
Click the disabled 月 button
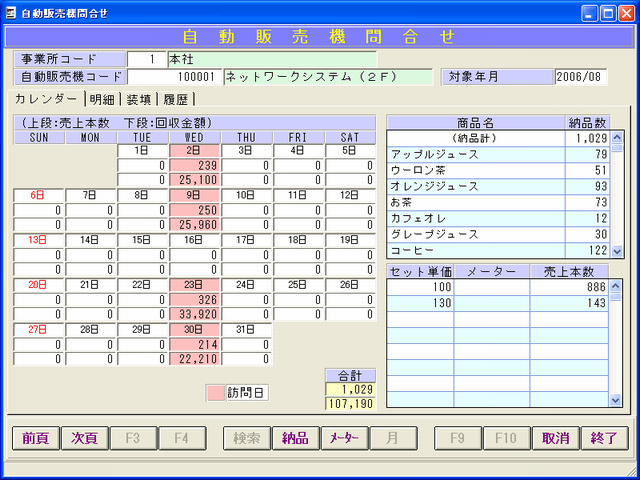click(x=393, y=438)
